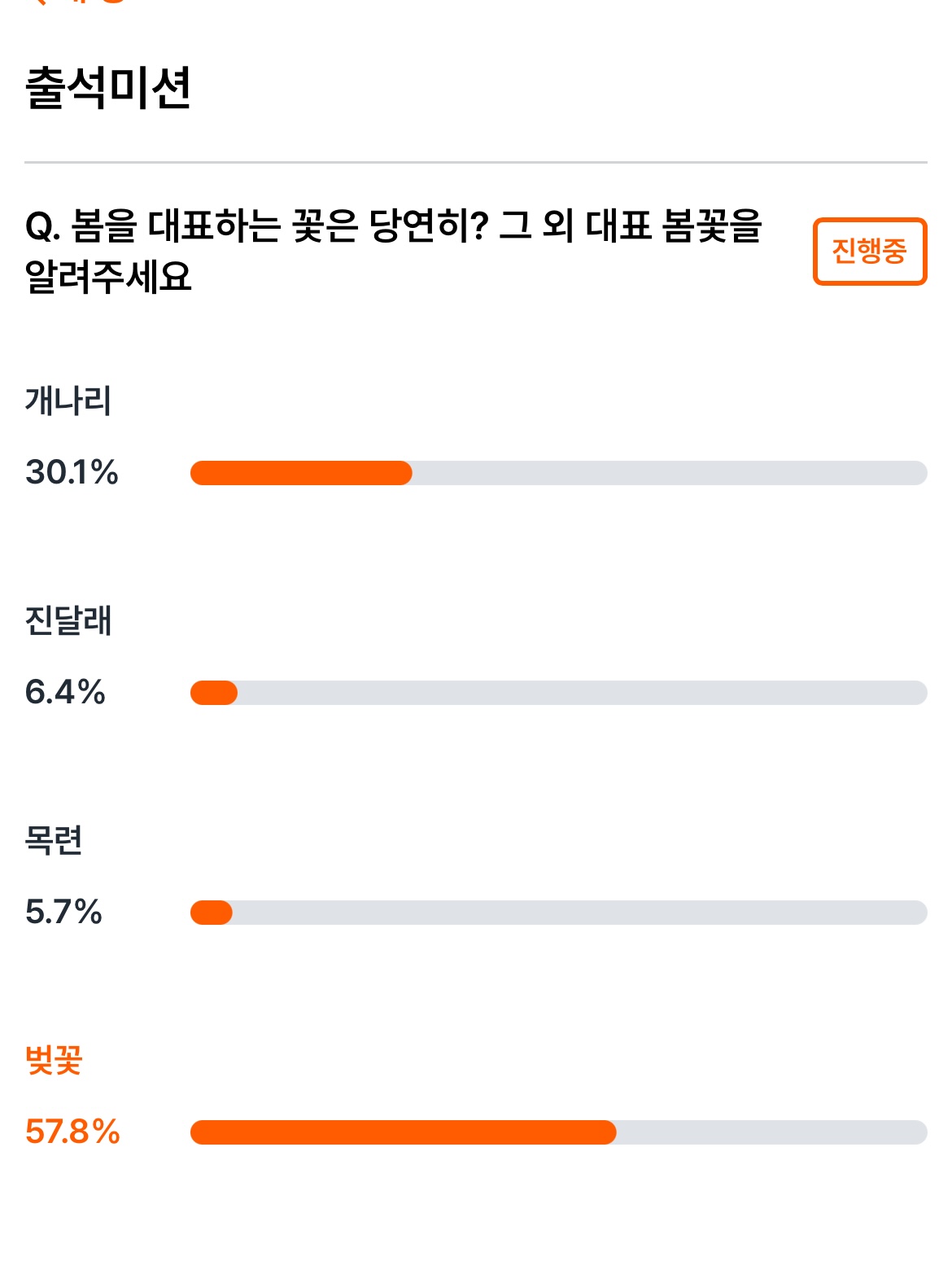Click the 출석미션 page title
This screenshot has height=1261, width=952.
108,88
